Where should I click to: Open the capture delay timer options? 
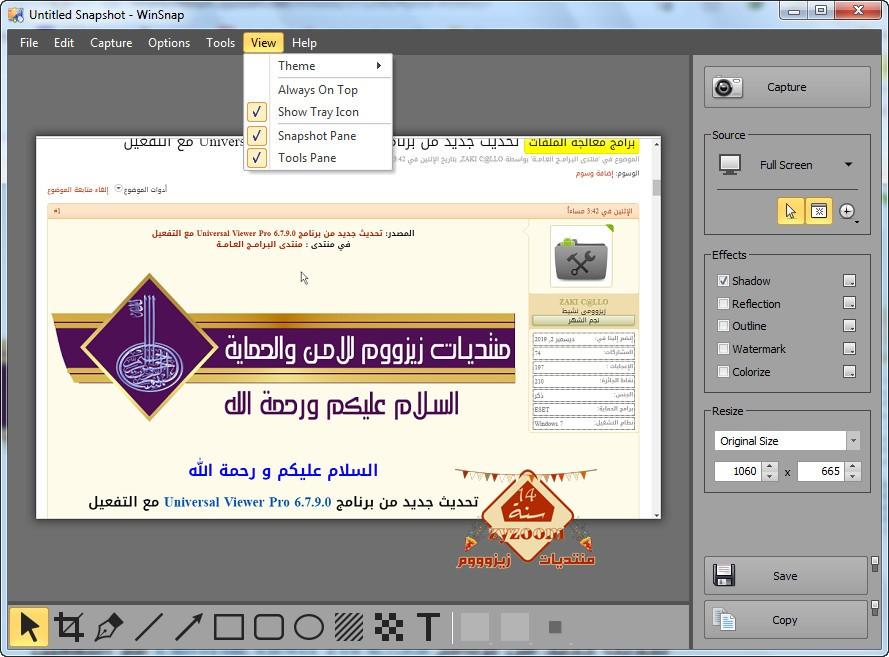tap(848, 211)
